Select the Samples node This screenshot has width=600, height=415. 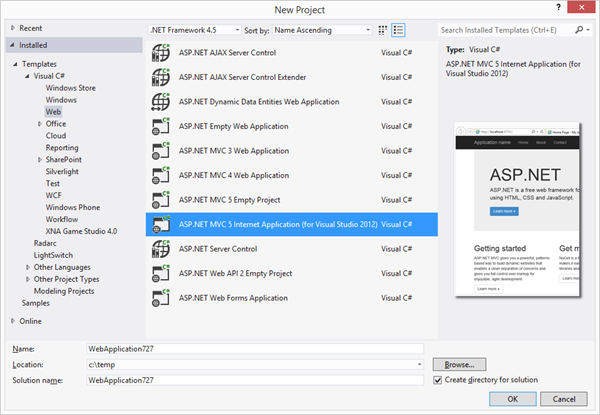click(x=36, y=303)
